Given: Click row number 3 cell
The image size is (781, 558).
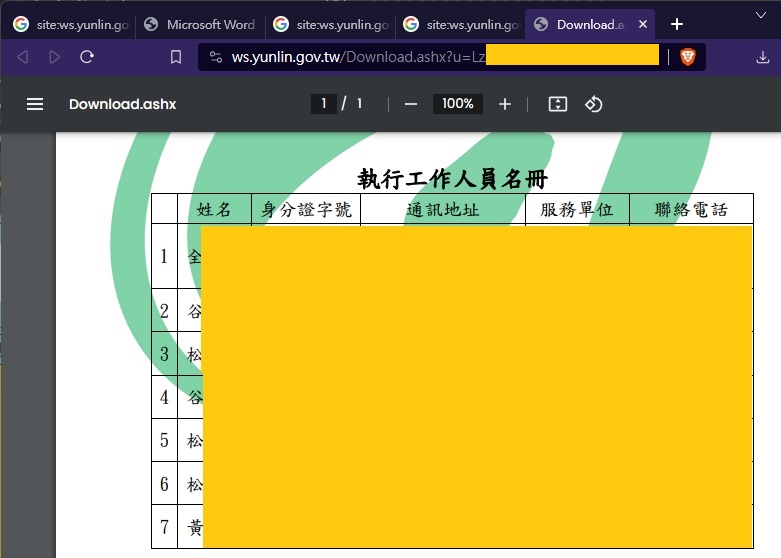Looking at the screenshot, I should click(164, 354).
